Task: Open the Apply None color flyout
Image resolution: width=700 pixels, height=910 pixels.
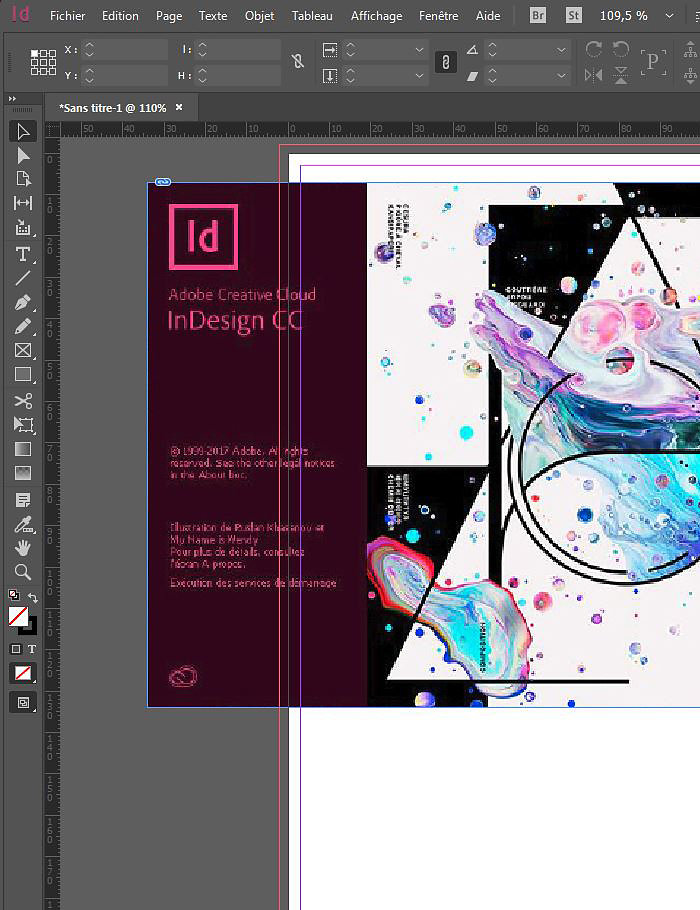Action: (x=23, y=673)
